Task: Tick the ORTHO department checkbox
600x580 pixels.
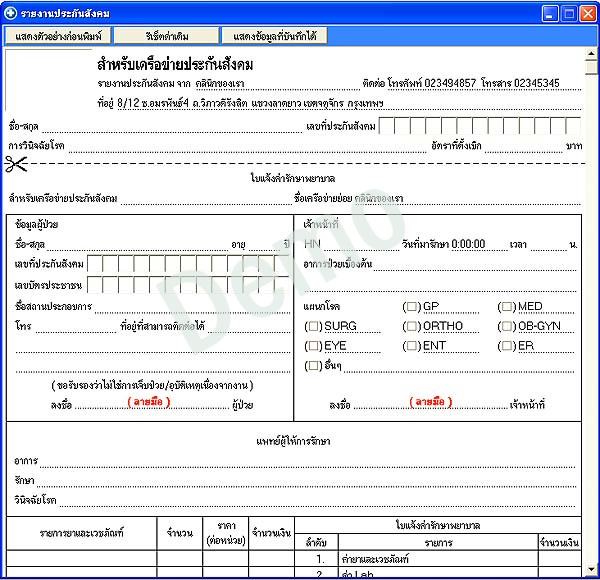Action: pyautogui.click(x=412, y=326)
